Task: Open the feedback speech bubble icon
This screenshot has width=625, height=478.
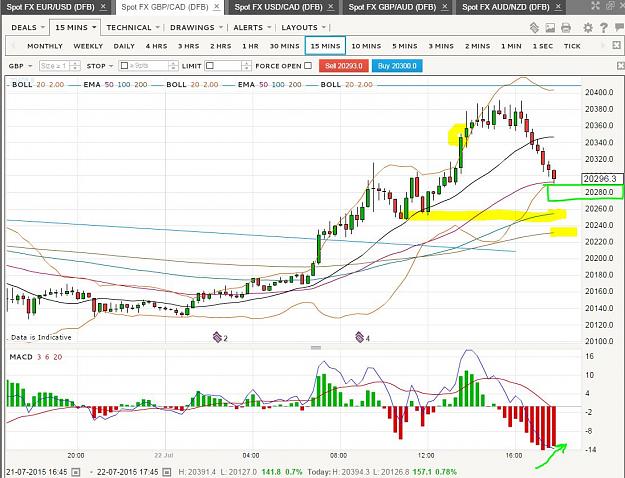Action: click(619, 28)
